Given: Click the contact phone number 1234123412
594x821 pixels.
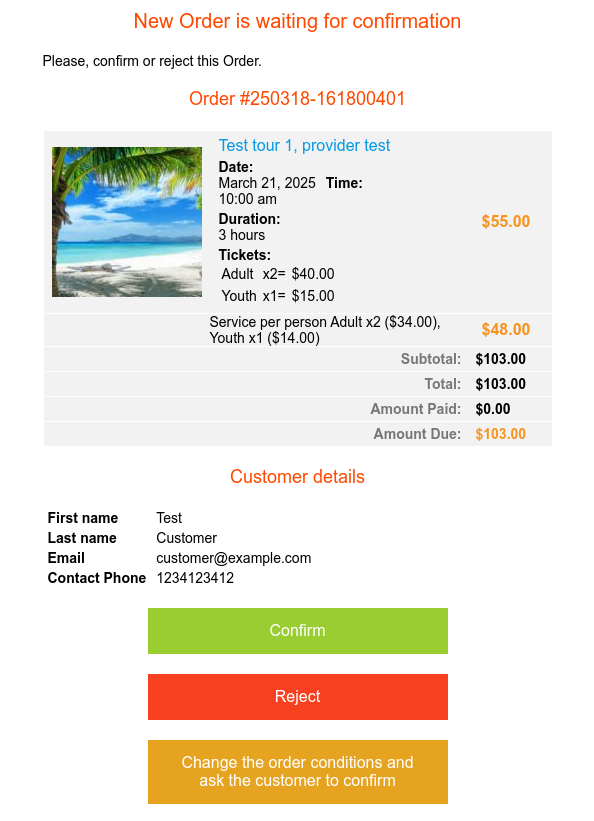Looking at the screenshot, I should pos(195,578).
